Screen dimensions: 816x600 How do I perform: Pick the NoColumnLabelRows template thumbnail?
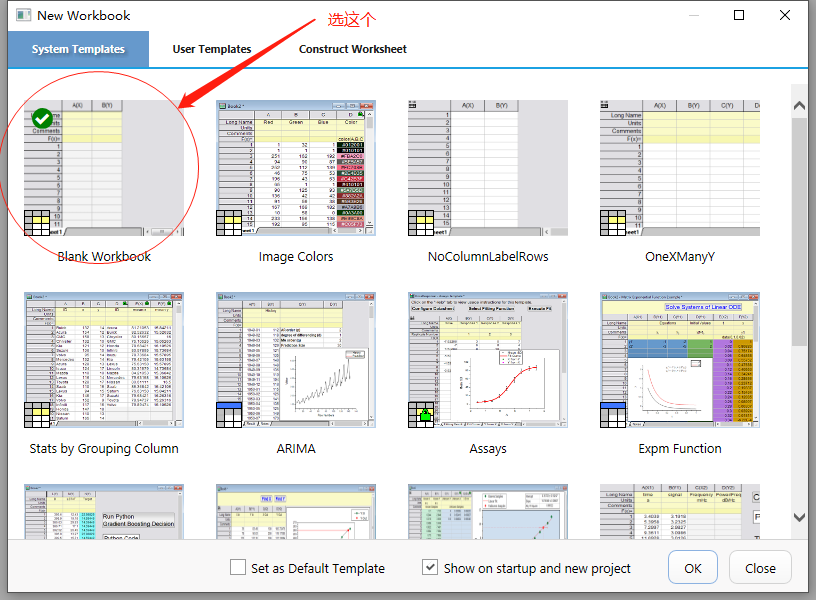pos(488,168)
